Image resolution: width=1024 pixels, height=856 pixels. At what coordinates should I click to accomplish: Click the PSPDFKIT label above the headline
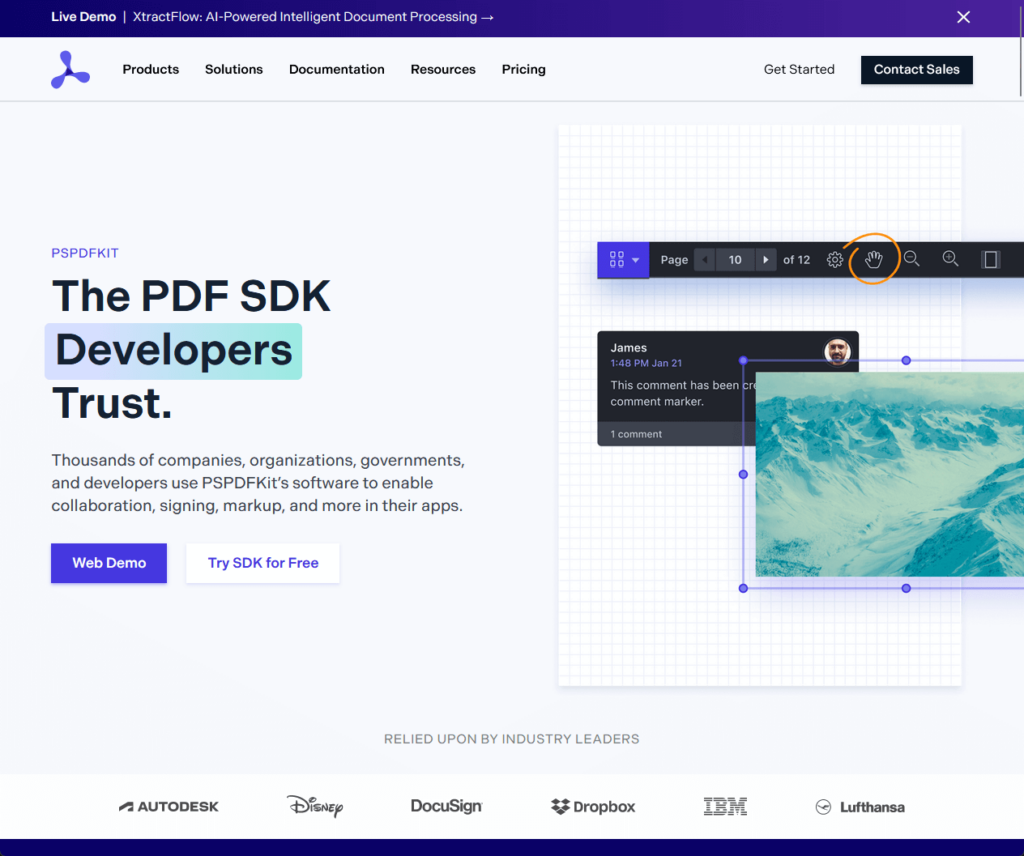pos(85,253)
